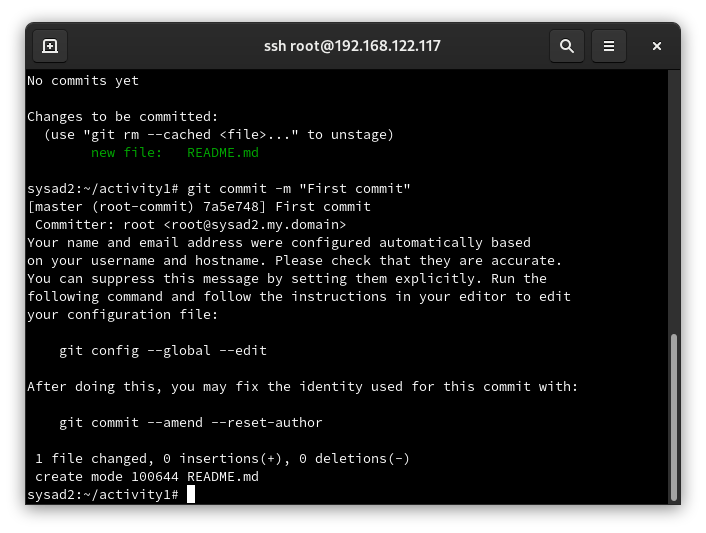The image size is (706, 533).
Task: Open a new terminal tab
Action: (x=50, y=46)
